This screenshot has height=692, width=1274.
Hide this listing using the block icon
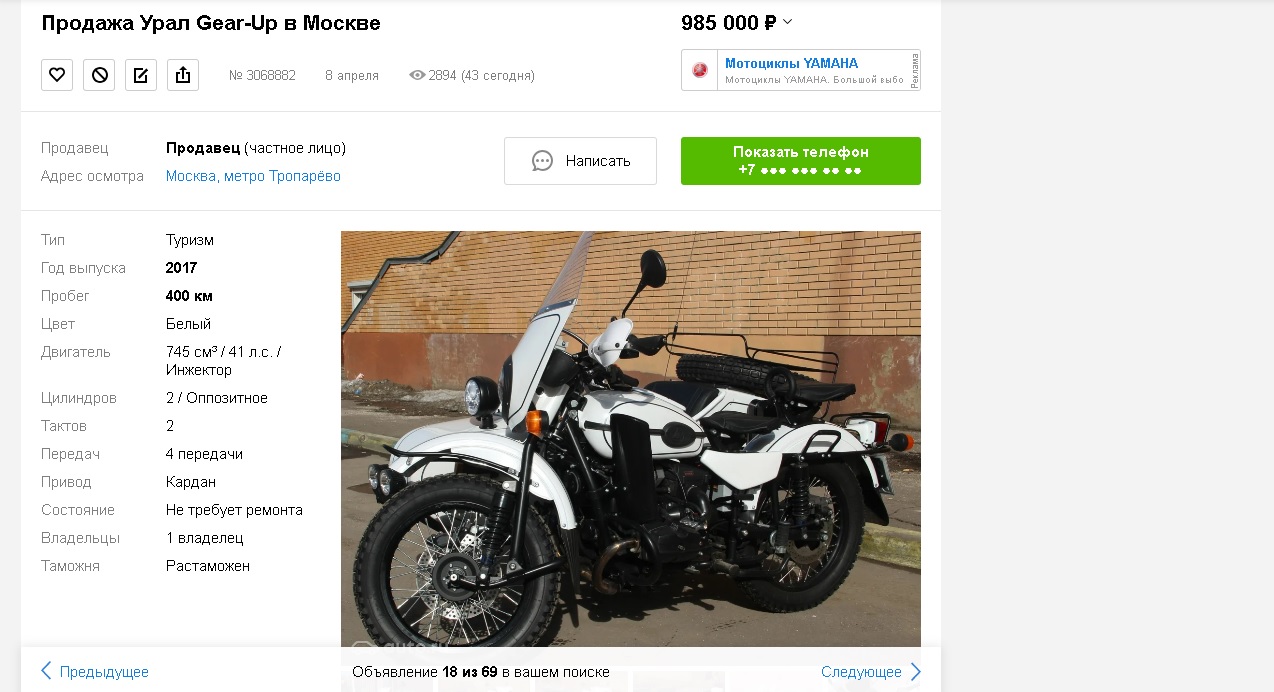[x=99, y=75]
